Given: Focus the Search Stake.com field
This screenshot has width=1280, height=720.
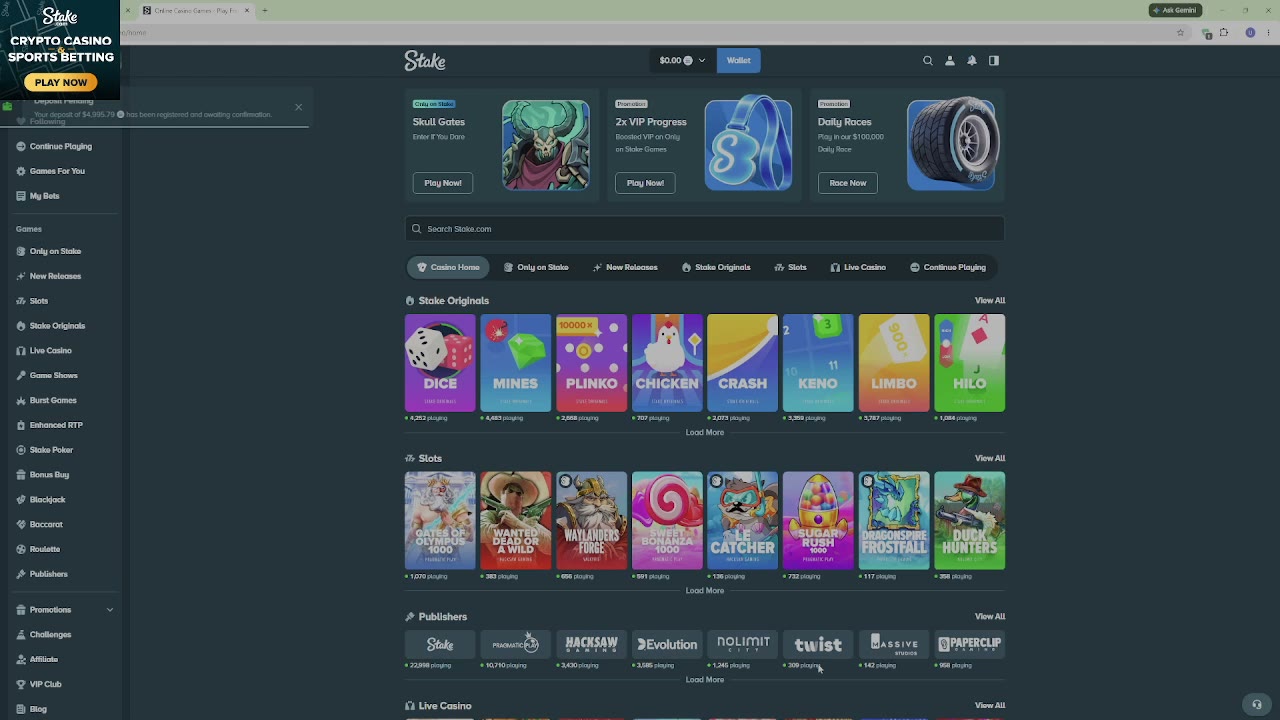Looking at the screenshot, I should [705, 229].
